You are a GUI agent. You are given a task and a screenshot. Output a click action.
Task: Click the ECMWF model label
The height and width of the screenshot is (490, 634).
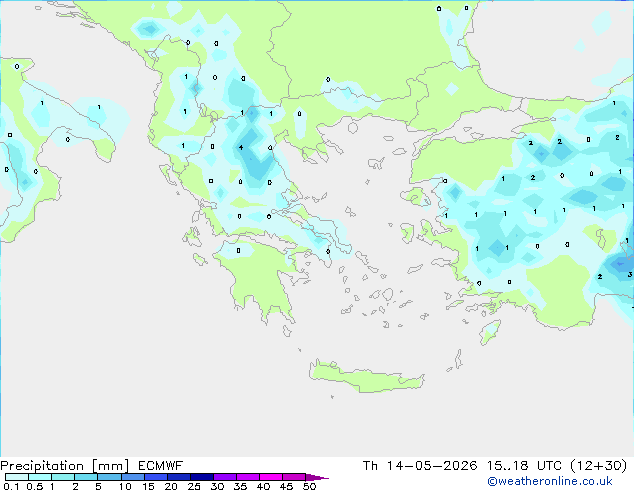[x=161, y=466]
